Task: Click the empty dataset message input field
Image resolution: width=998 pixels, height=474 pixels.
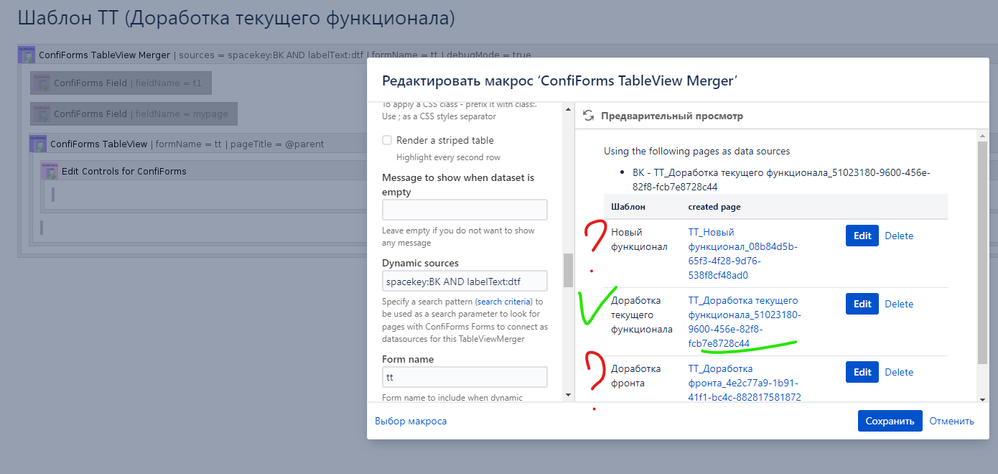Action: click(465, 209)
